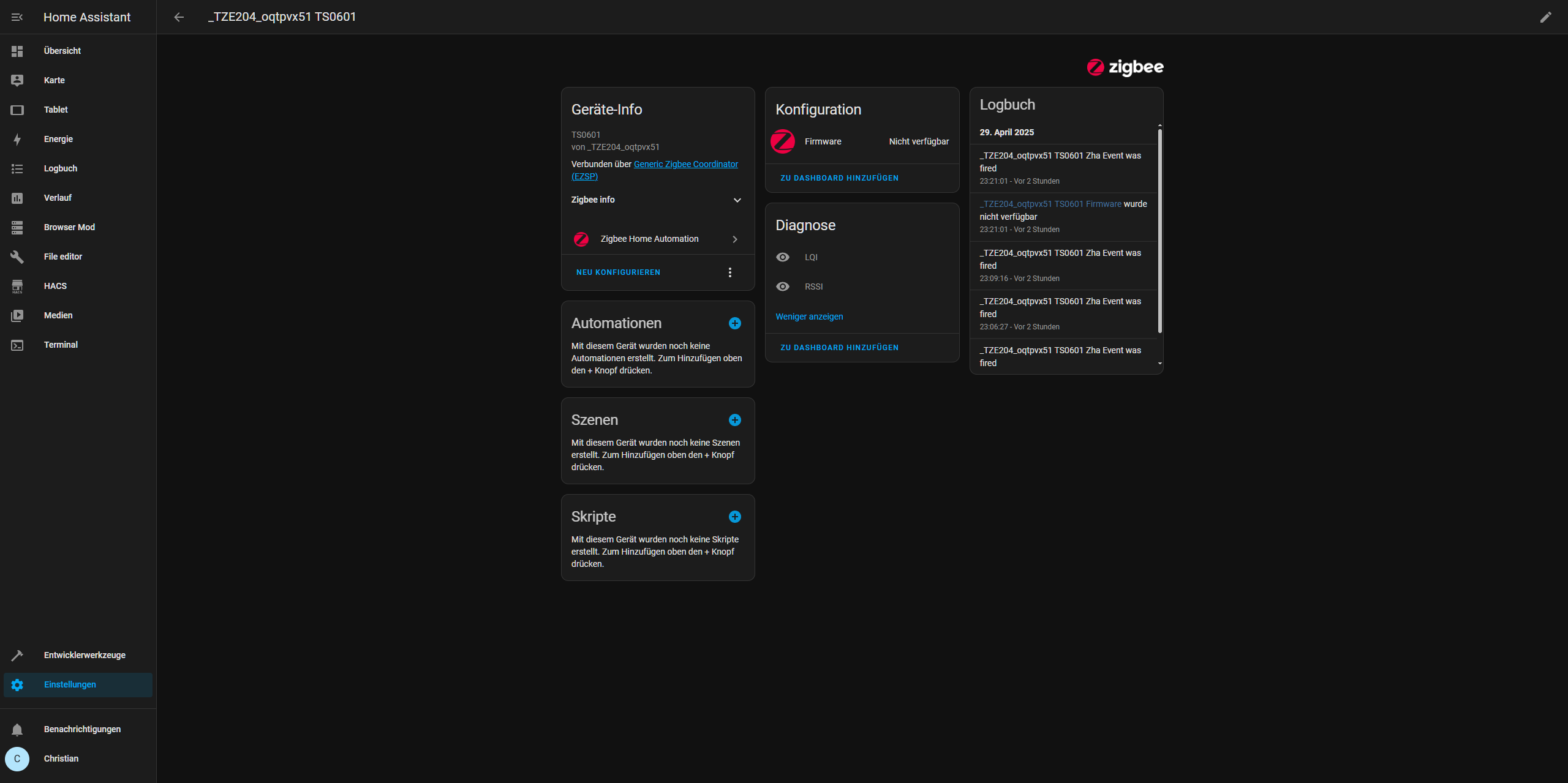Select Energie in sidebar menu
Screen dimensions: 1568x783
[58, 139]
